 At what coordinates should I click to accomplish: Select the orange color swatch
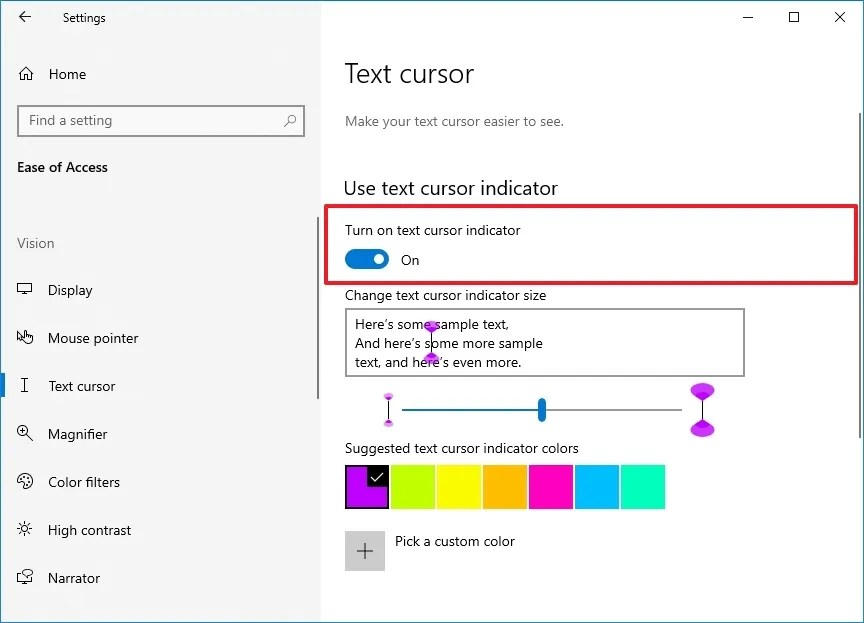click(505, 487)
